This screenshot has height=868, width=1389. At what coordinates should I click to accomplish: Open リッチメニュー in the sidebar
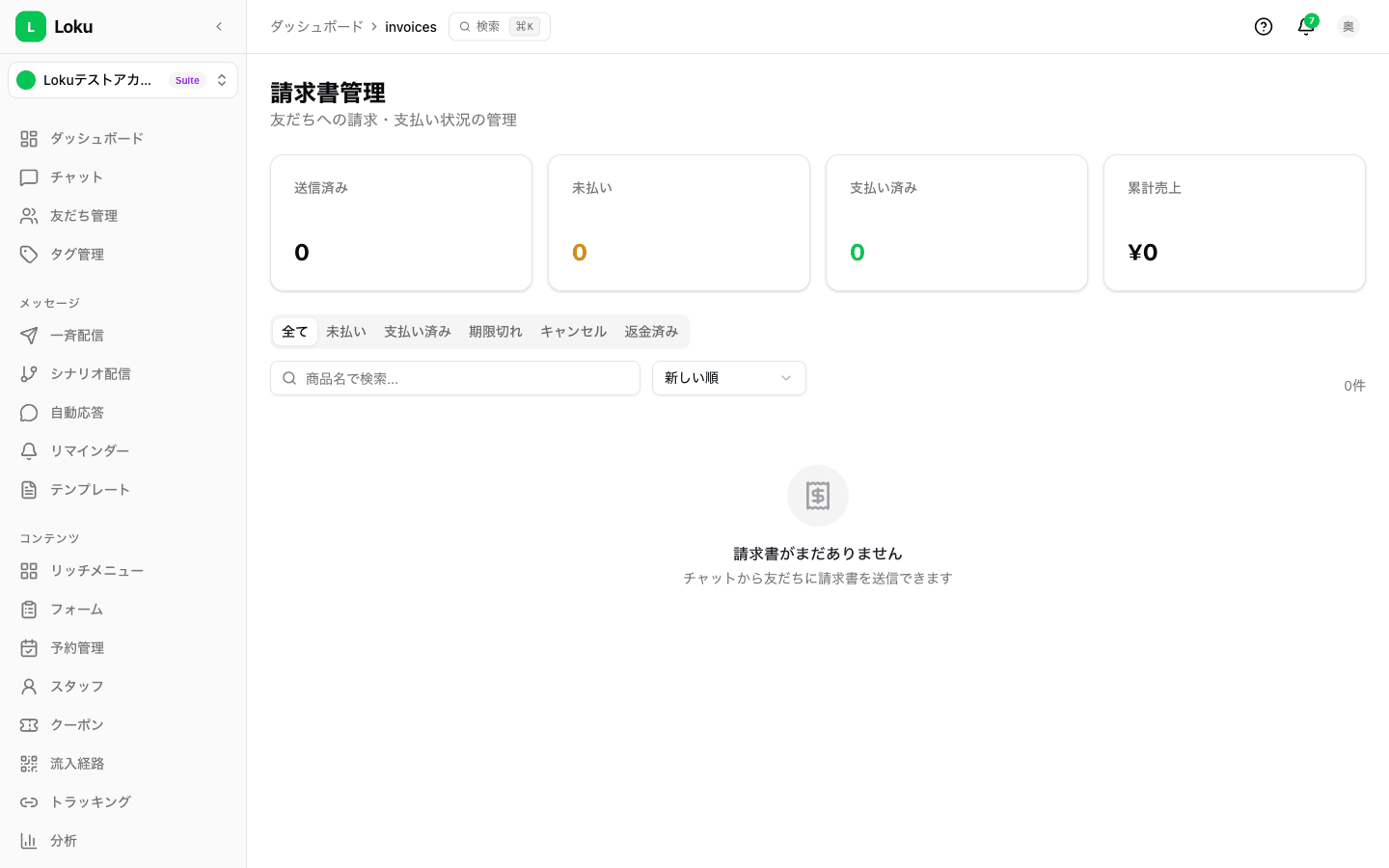(x=123, y=571)
